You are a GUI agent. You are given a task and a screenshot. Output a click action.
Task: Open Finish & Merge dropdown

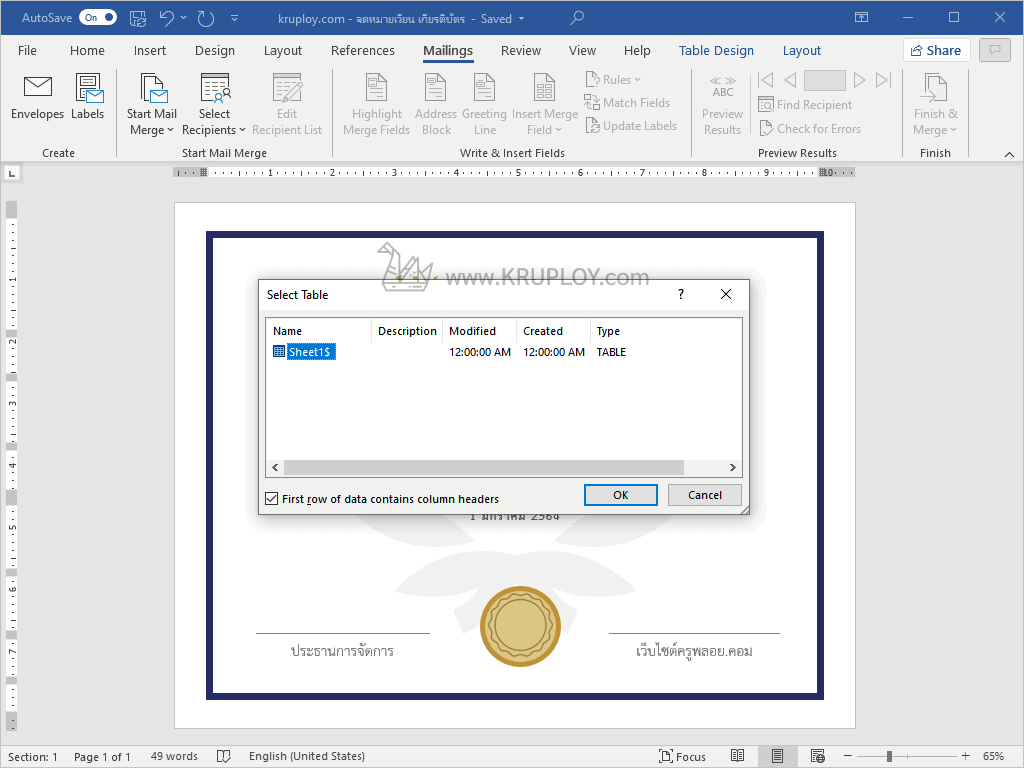coord(935,104)
